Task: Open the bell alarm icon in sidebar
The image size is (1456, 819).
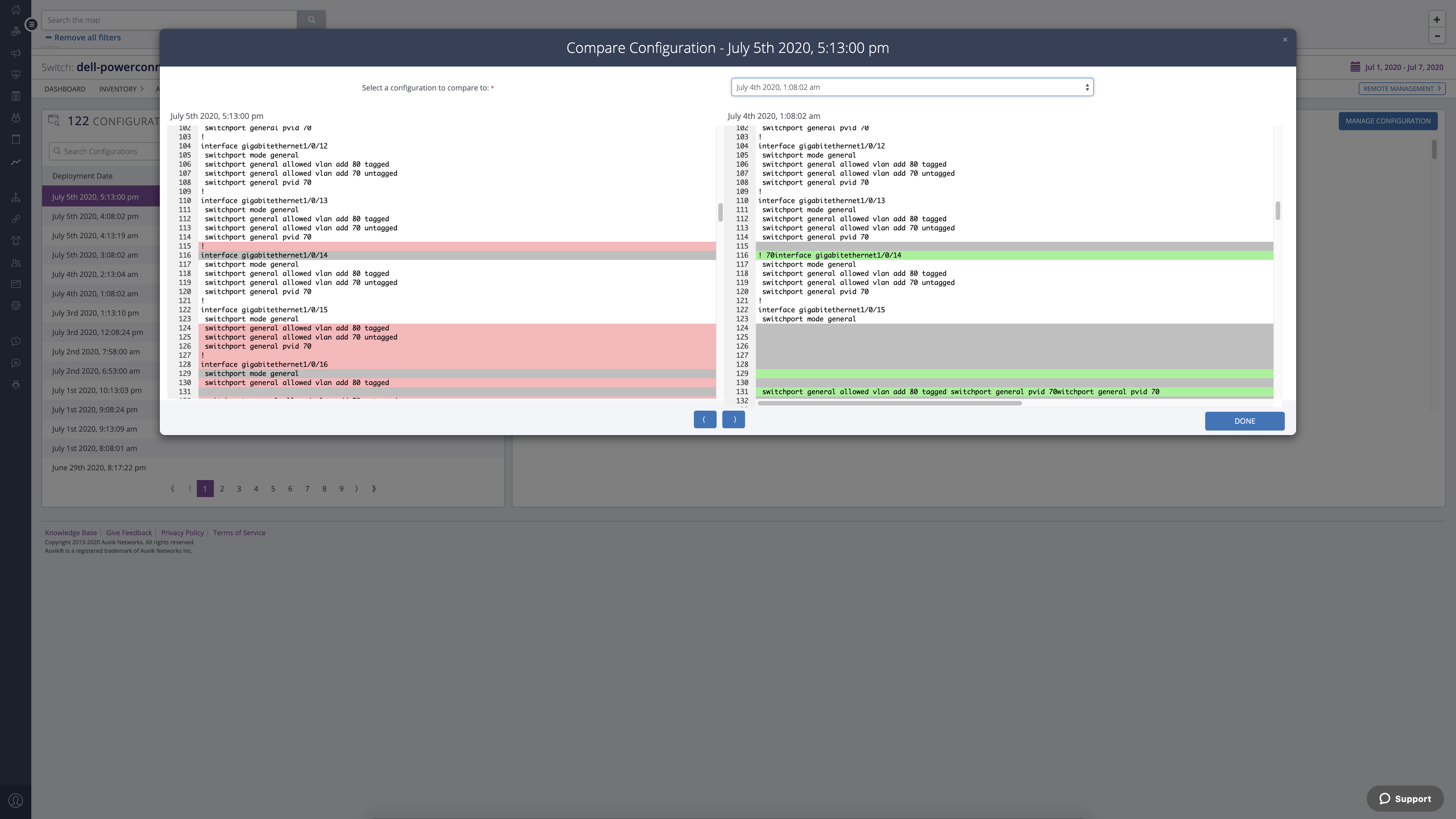Action: [x=16, y=241]
